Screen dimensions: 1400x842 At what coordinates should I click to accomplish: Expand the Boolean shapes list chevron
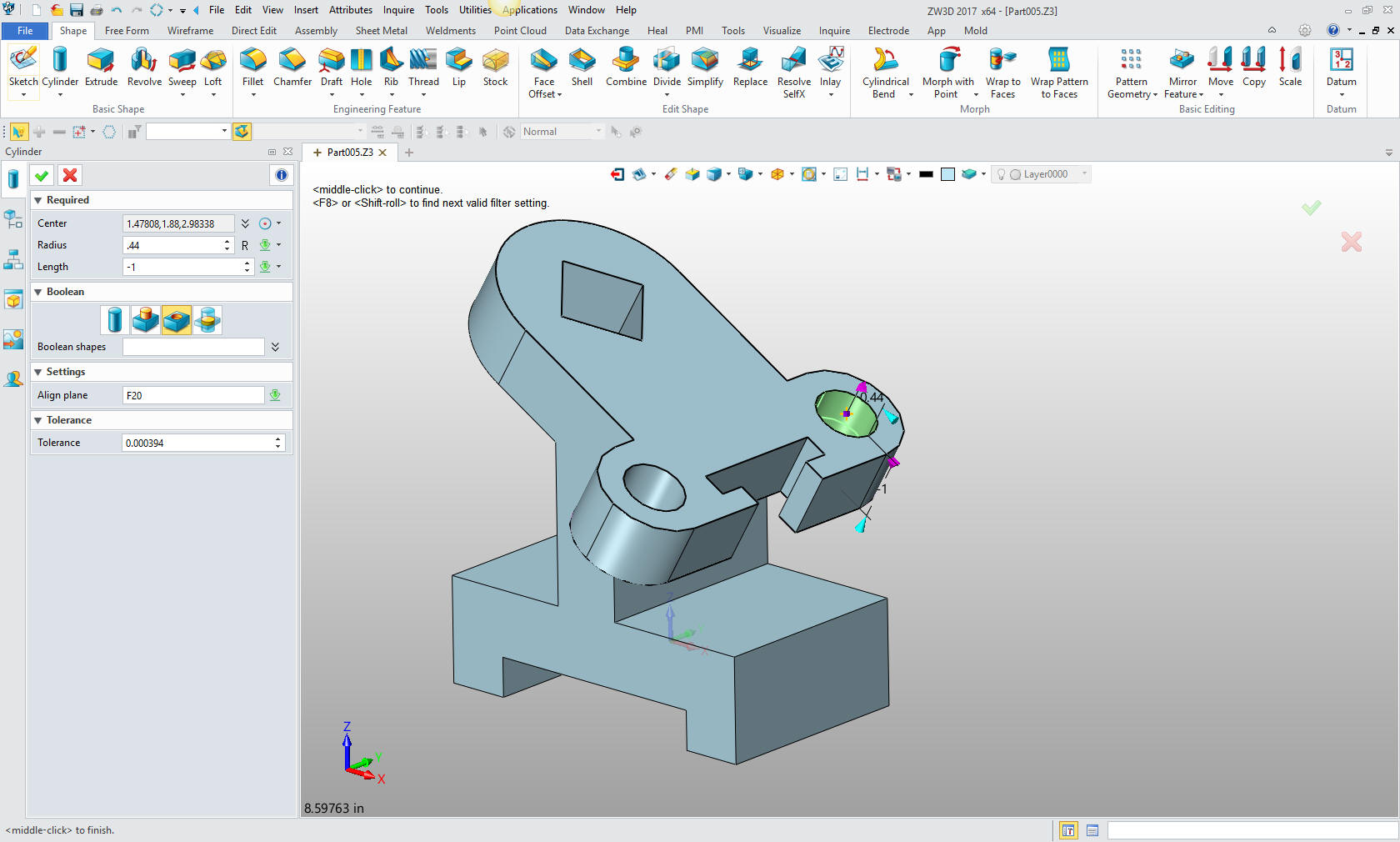(275, 347)
